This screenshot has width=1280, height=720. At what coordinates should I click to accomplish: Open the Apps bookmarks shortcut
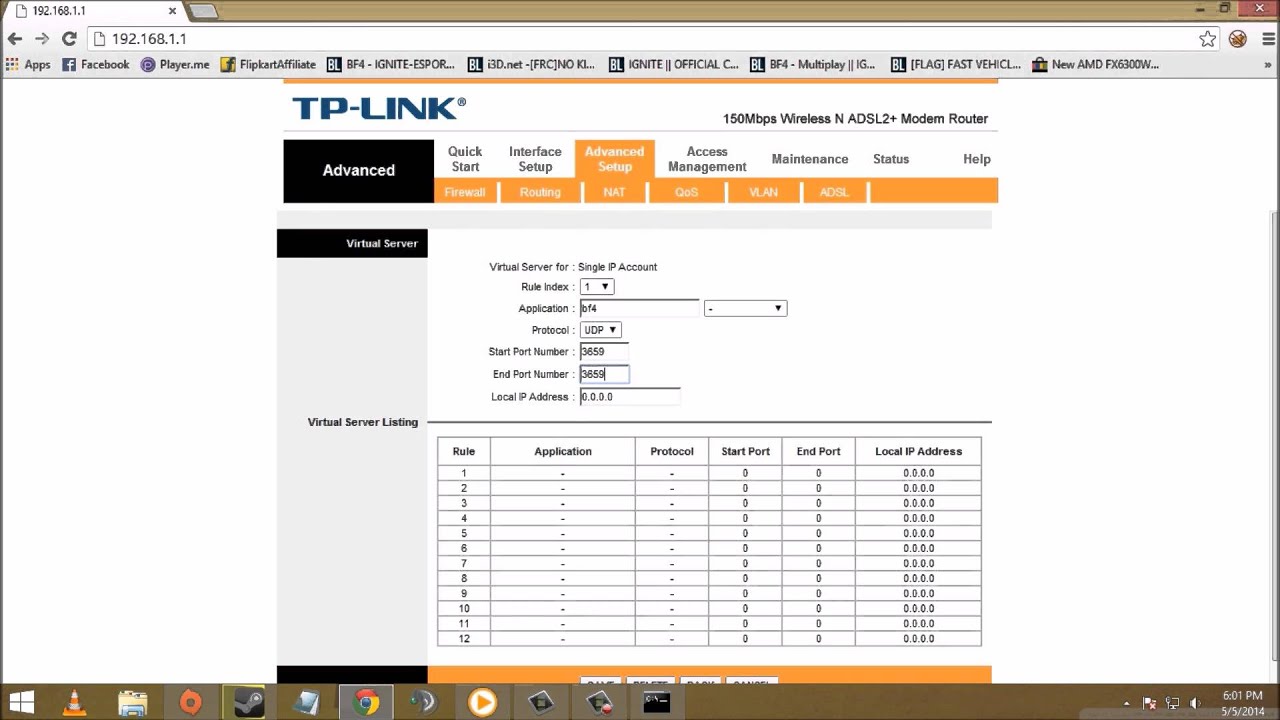[x=28, y=64]
